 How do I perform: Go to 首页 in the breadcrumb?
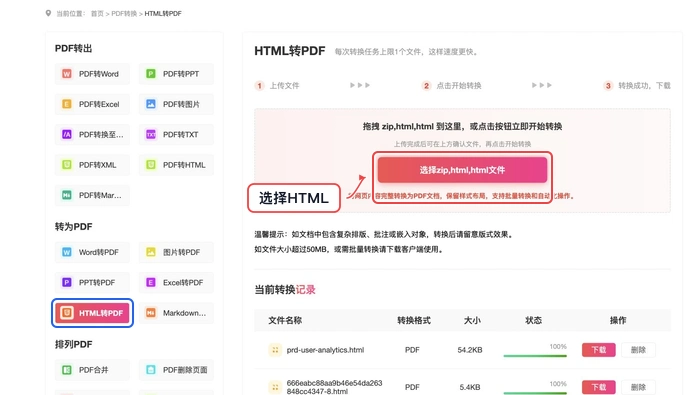(97, 14)
